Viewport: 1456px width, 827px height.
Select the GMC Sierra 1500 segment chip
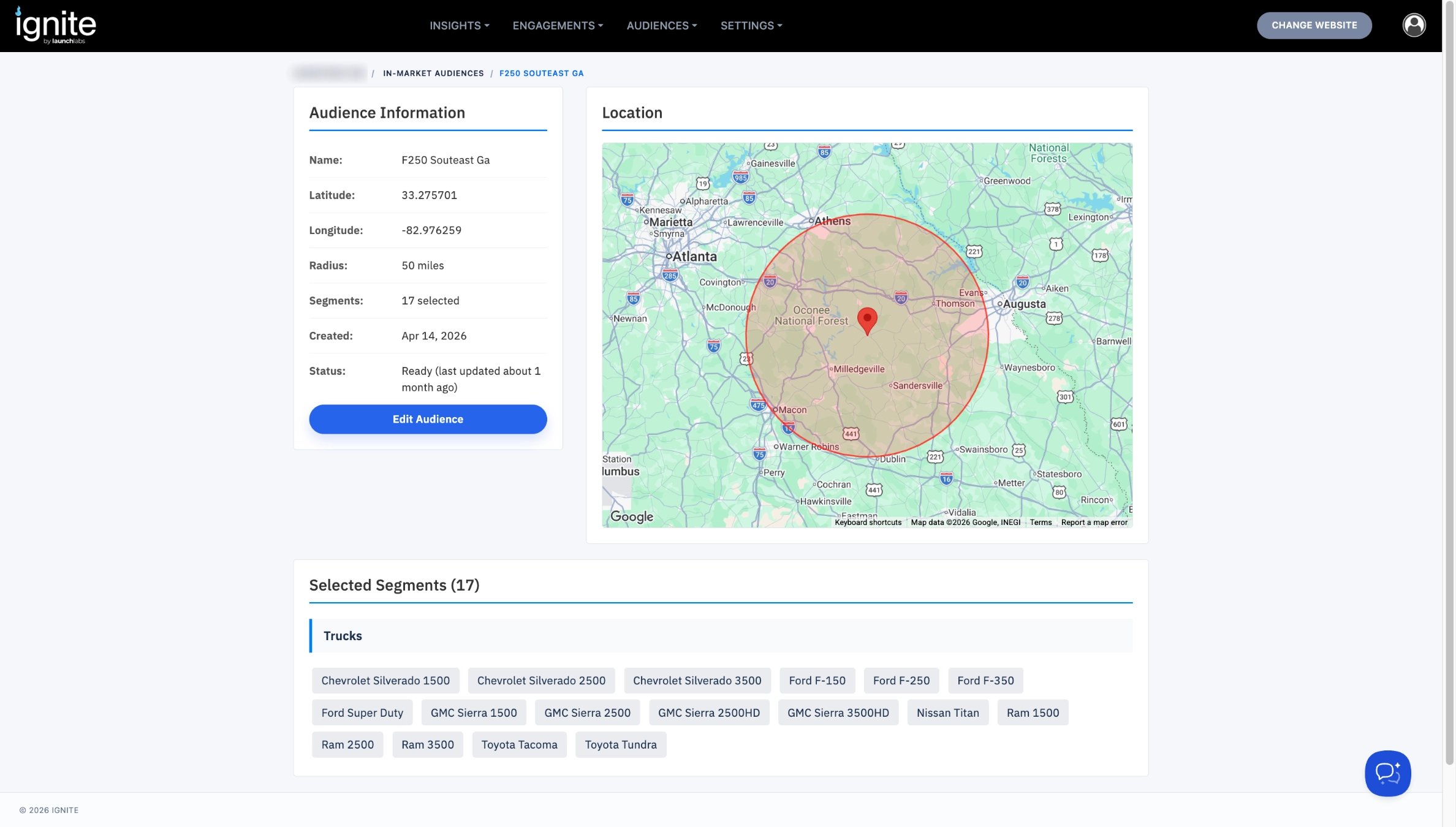click(x=474, y=713)
